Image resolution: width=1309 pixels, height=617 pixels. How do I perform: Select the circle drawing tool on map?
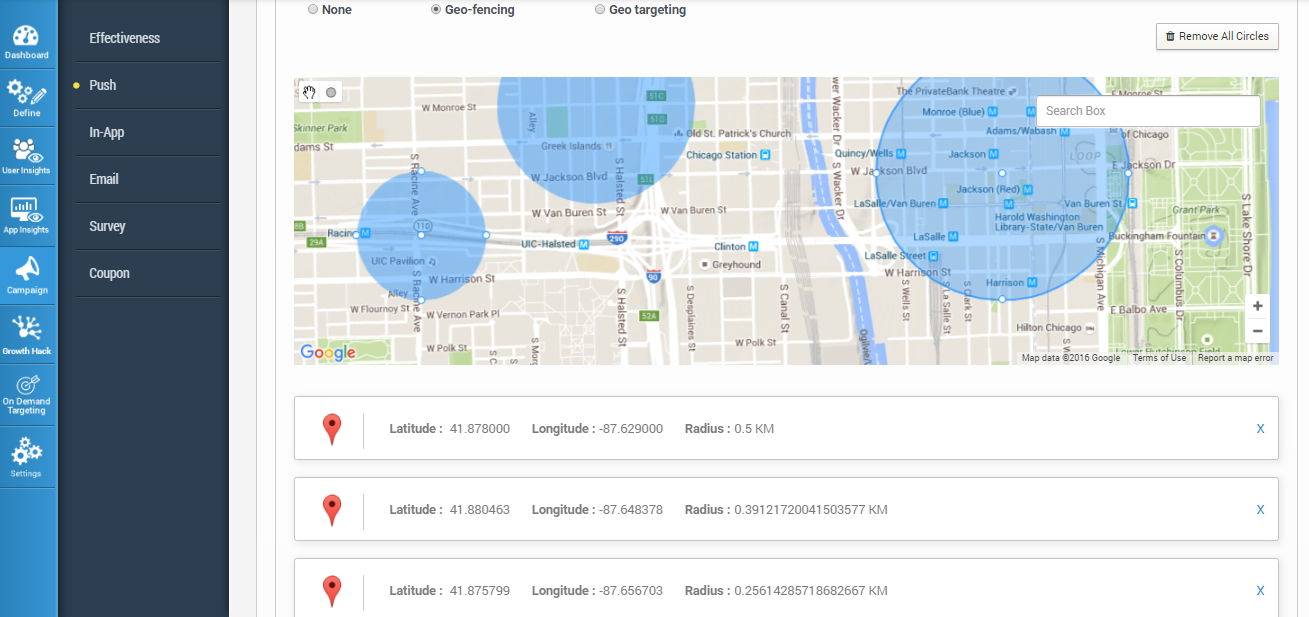pos(331,92)
